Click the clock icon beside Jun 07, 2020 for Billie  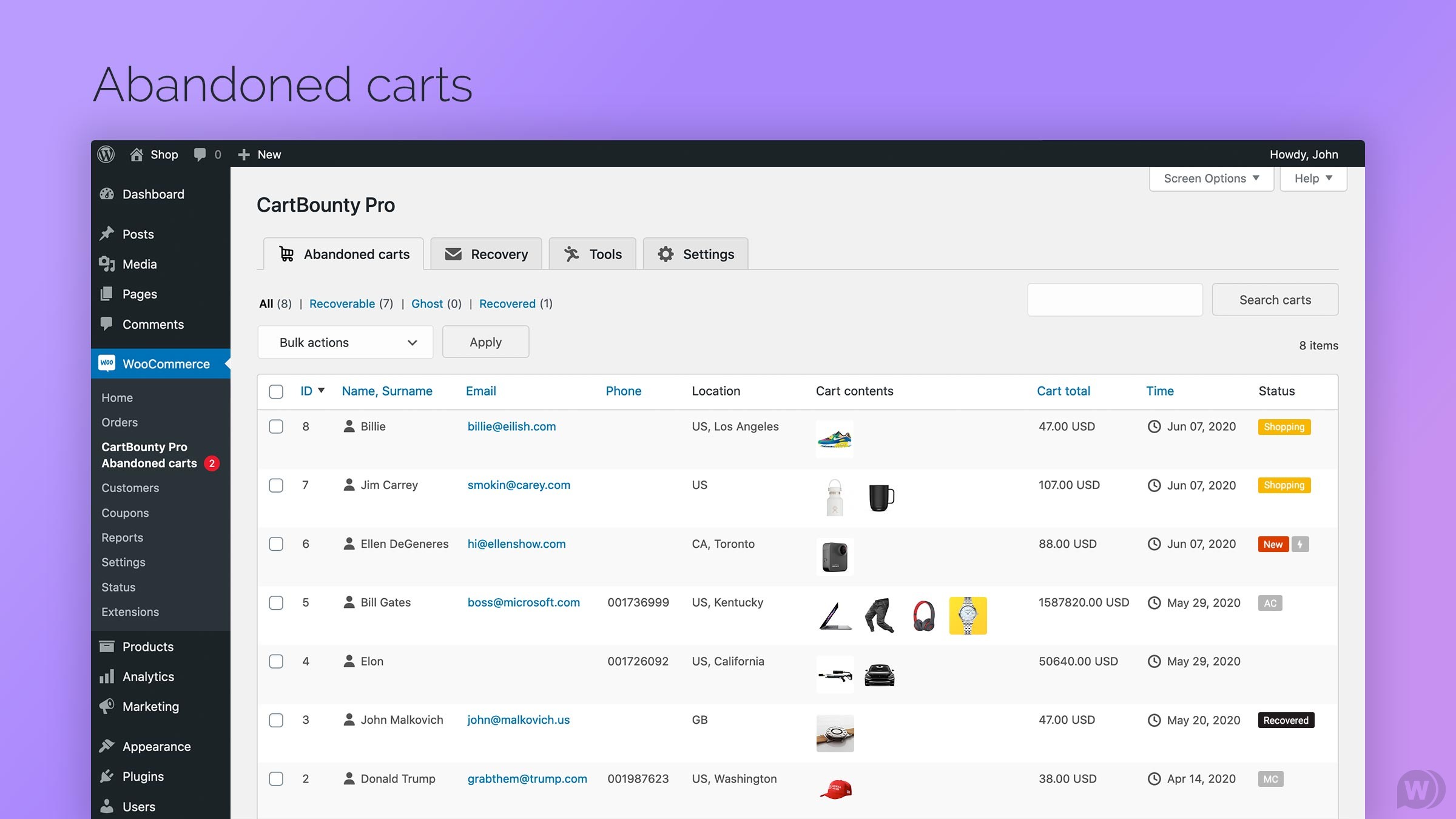(1154, 426)
